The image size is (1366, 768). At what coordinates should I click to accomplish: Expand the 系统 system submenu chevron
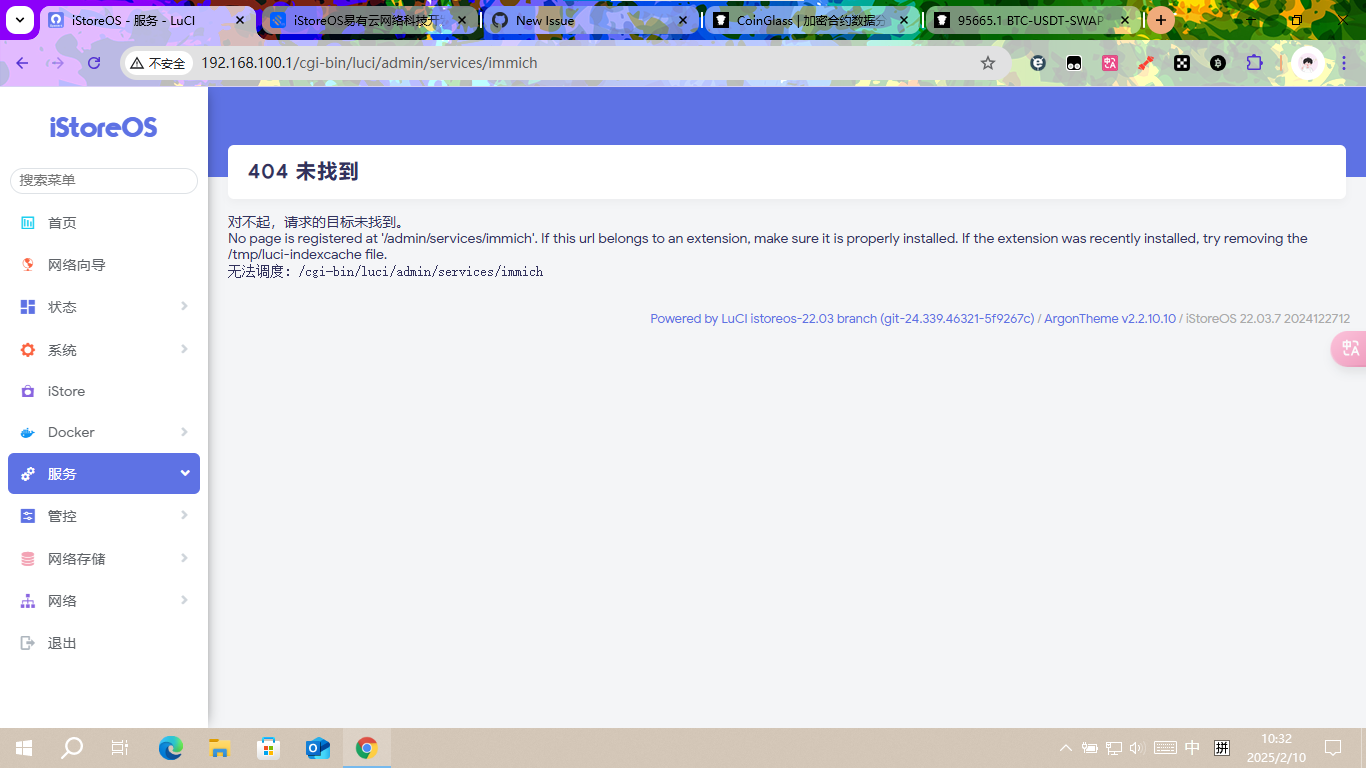(x=184, y=349)
